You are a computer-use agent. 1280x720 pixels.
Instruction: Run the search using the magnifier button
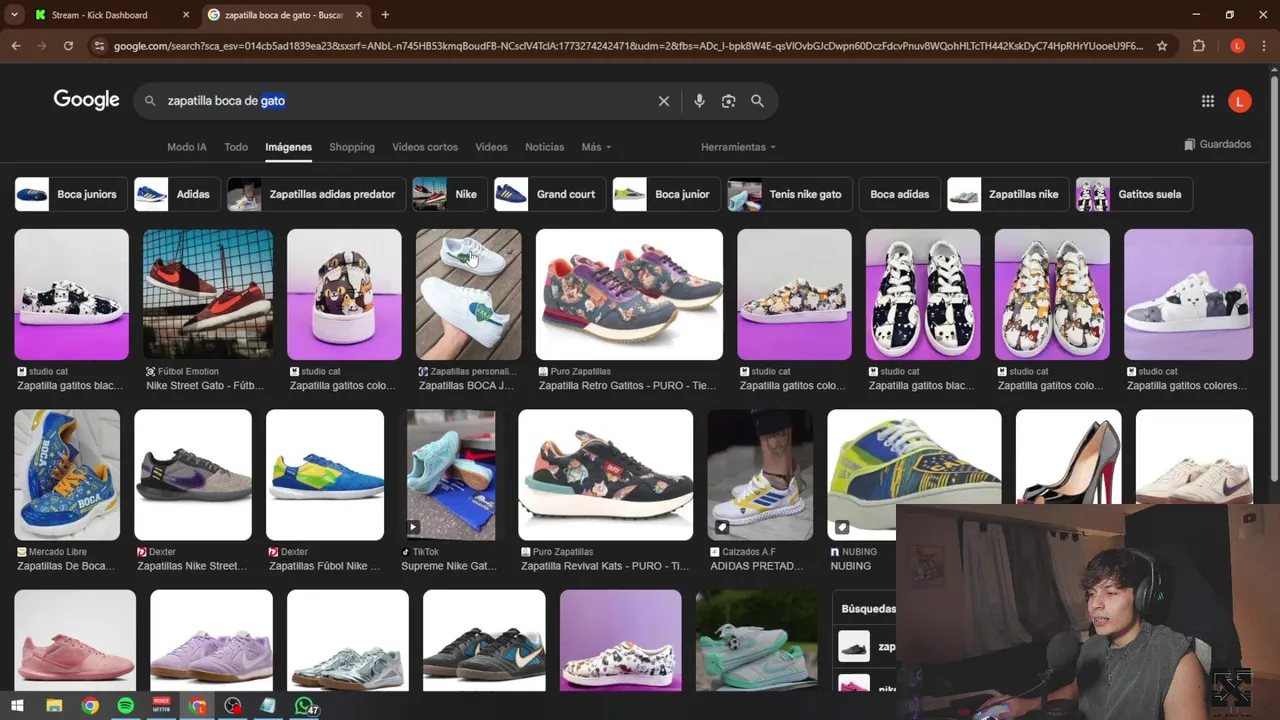point(757,101)
